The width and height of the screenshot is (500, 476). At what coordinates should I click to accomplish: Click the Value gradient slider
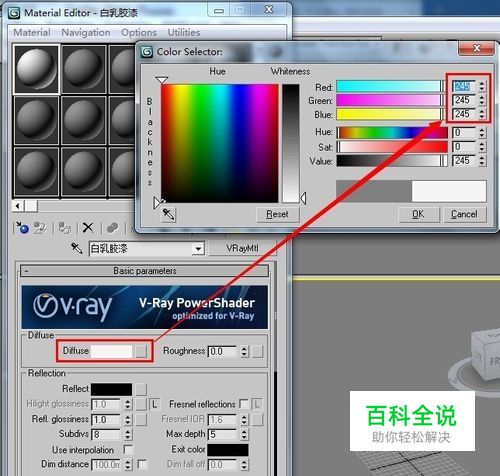[x=392, y=161]
